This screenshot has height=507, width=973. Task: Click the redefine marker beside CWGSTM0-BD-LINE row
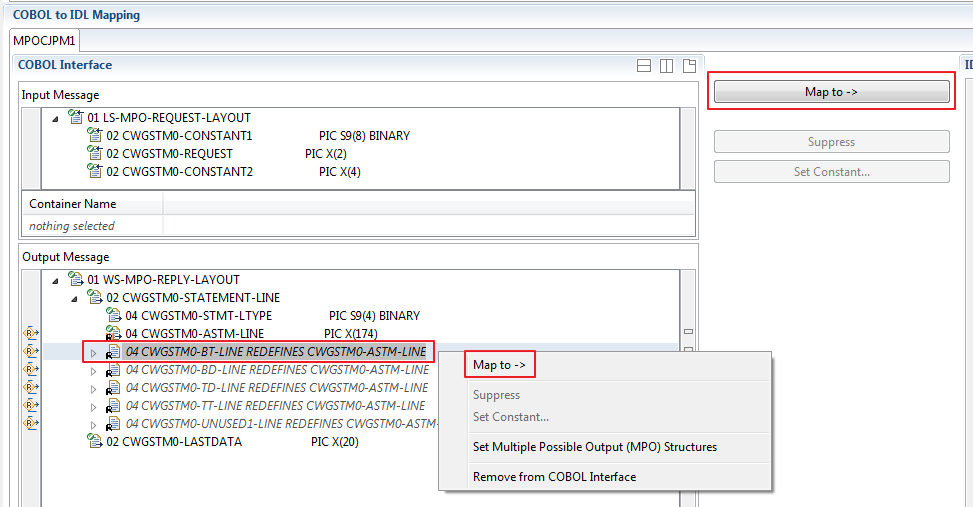(31, 369)
